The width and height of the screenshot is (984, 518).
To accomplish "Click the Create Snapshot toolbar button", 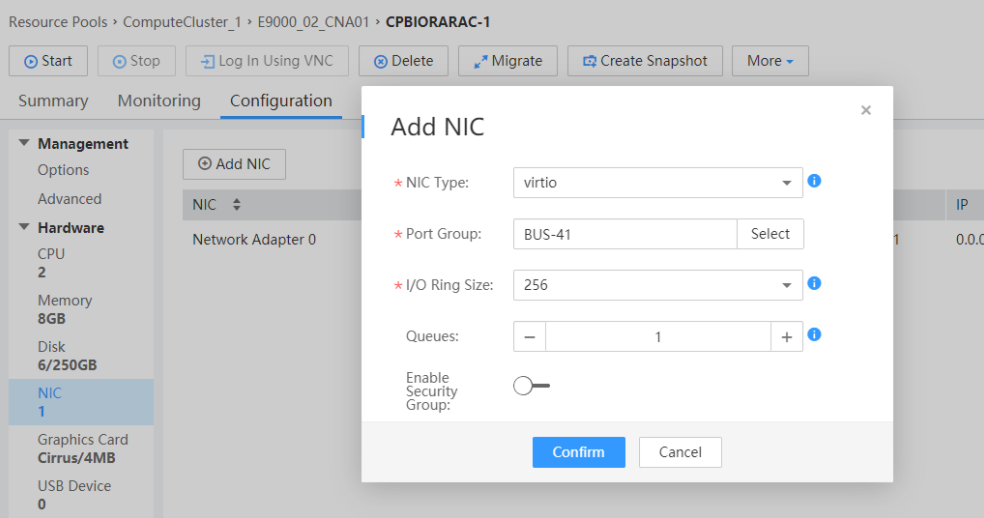I will [645, 61].
